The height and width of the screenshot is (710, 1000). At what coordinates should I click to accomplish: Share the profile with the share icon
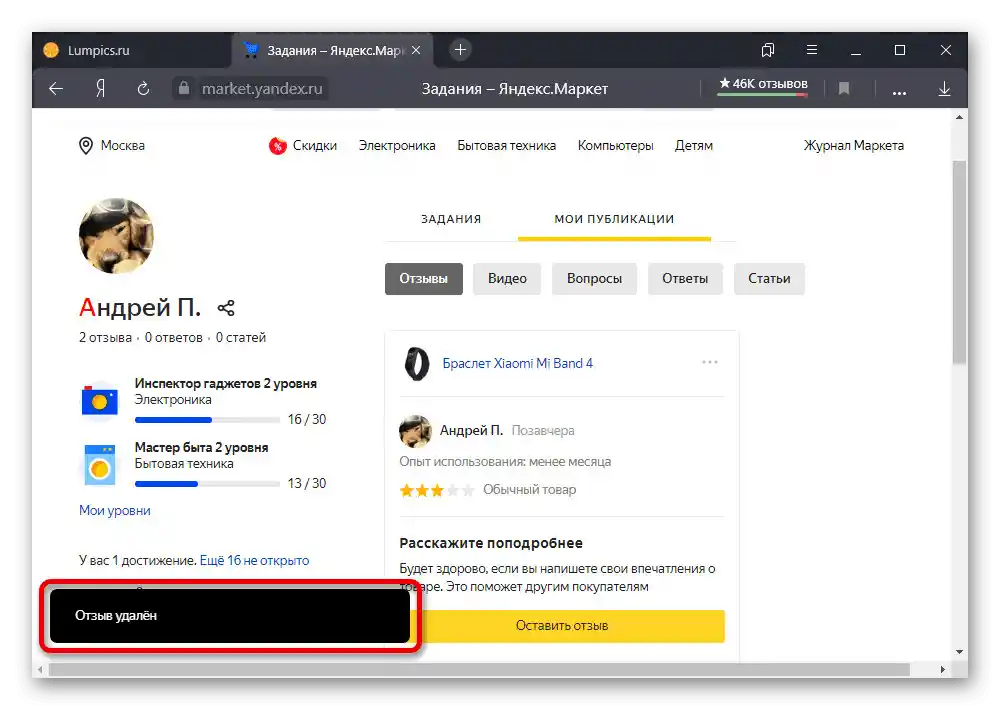pyautogui.click(x=226, y=308)
